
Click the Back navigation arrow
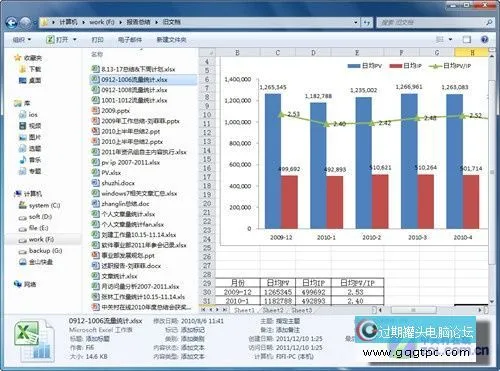pos(12,23)
